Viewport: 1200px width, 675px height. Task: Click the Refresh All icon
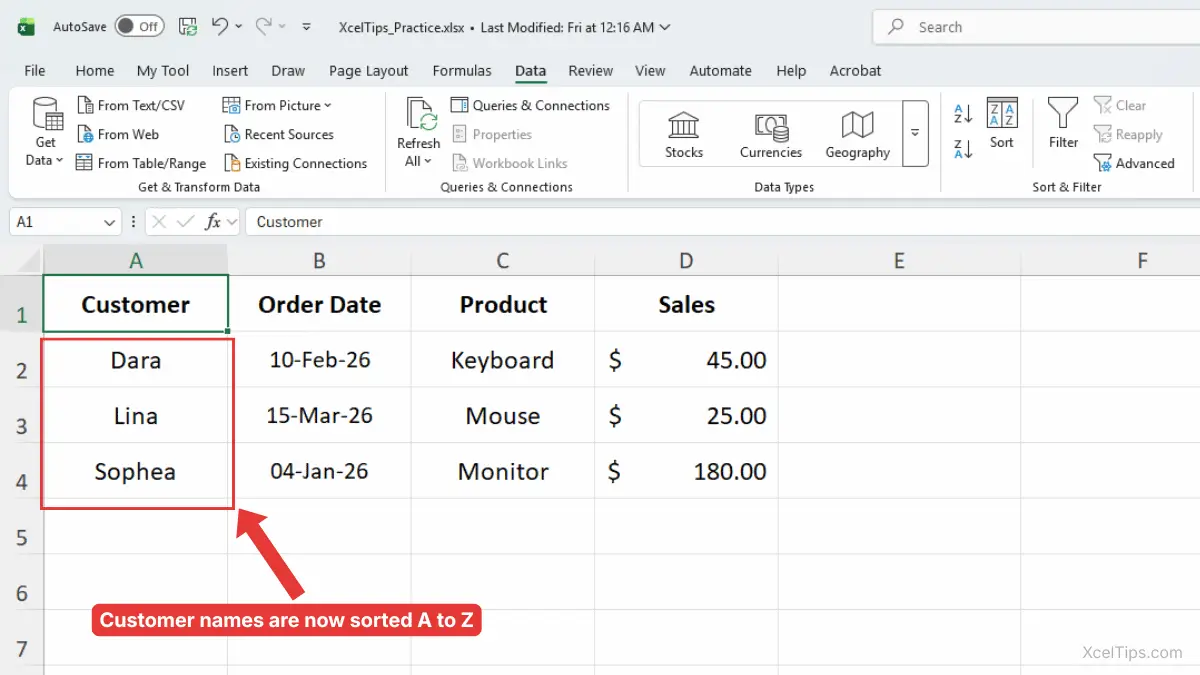coord(421,114)
